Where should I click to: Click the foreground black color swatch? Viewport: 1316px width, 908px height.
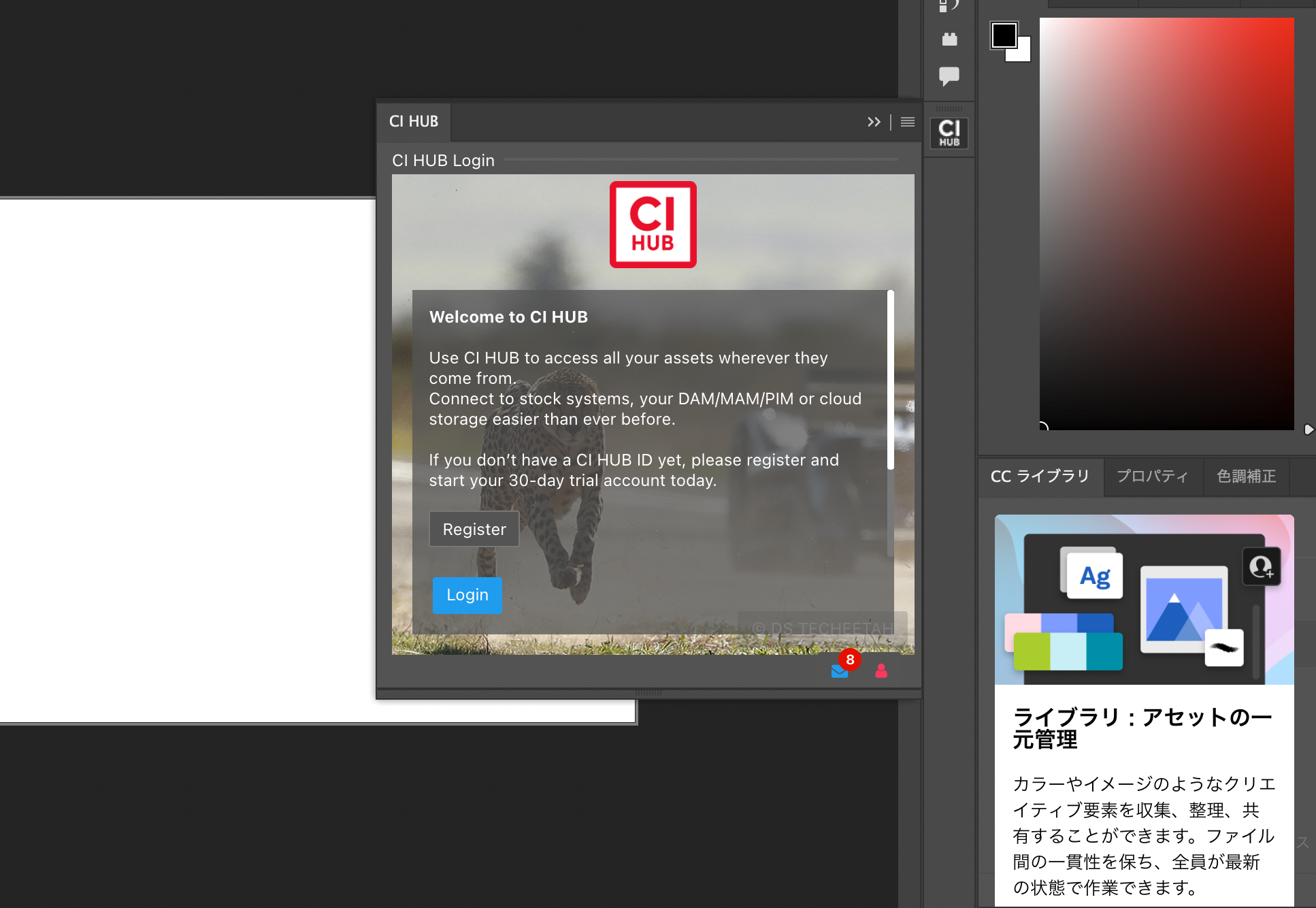1004,35
